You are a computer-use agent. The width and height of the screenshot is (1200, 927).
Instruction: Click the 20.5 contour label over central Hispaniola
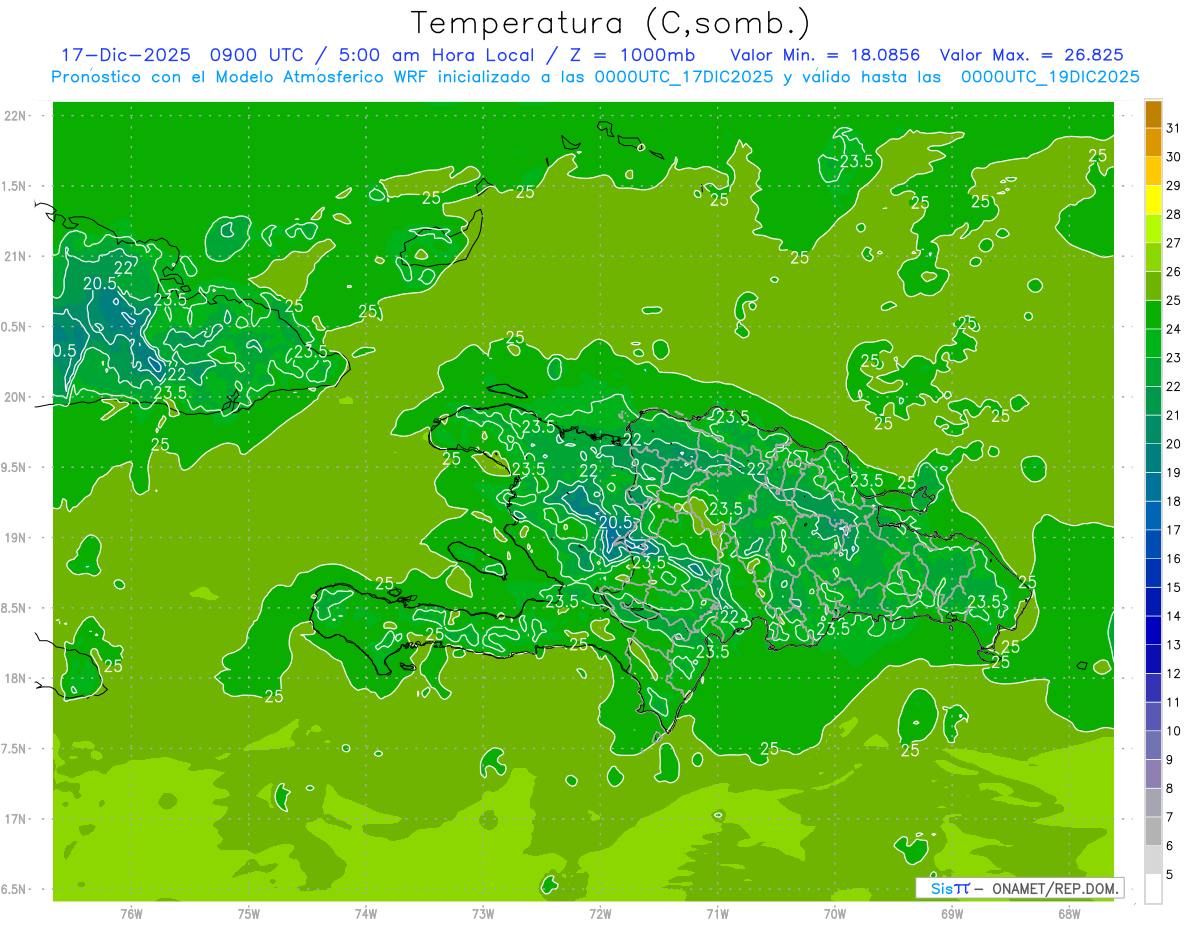tap(616, 522)
